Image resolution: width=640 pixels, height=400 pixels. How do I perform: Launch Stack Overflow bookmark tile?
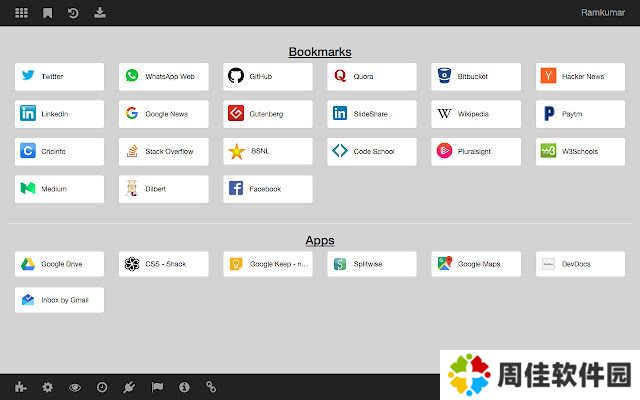[163, 152]
